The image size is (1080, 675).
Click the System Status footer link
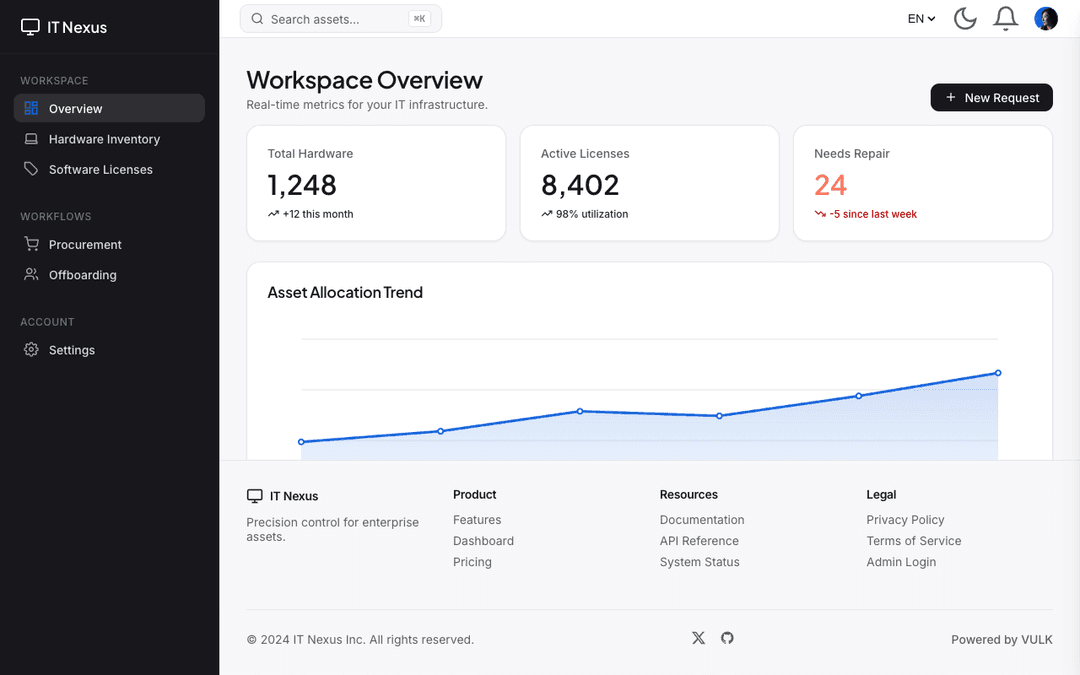coord(699,561)
